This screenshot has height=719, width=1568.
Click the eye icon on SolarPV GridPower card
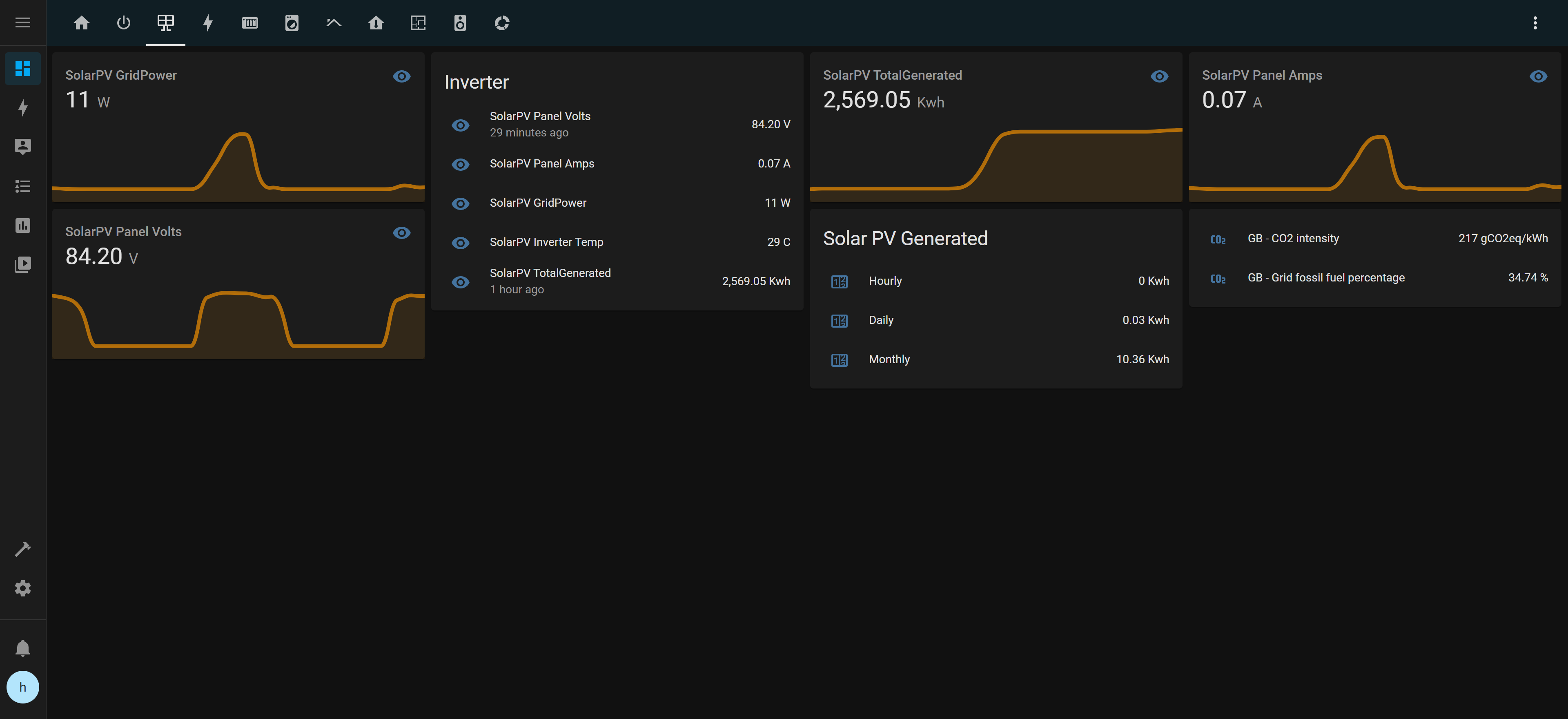tap(401, 76)
